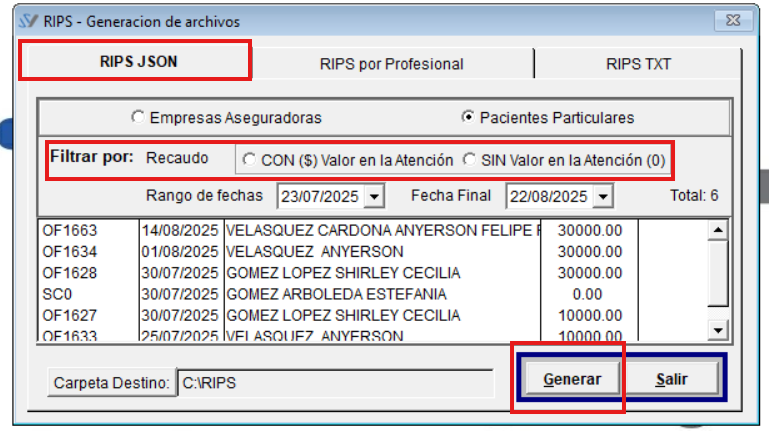Viewport: 769px width, 431px height.
Task: Choose the Pacientes Particulares radio option
Action: tap(468, 118)
